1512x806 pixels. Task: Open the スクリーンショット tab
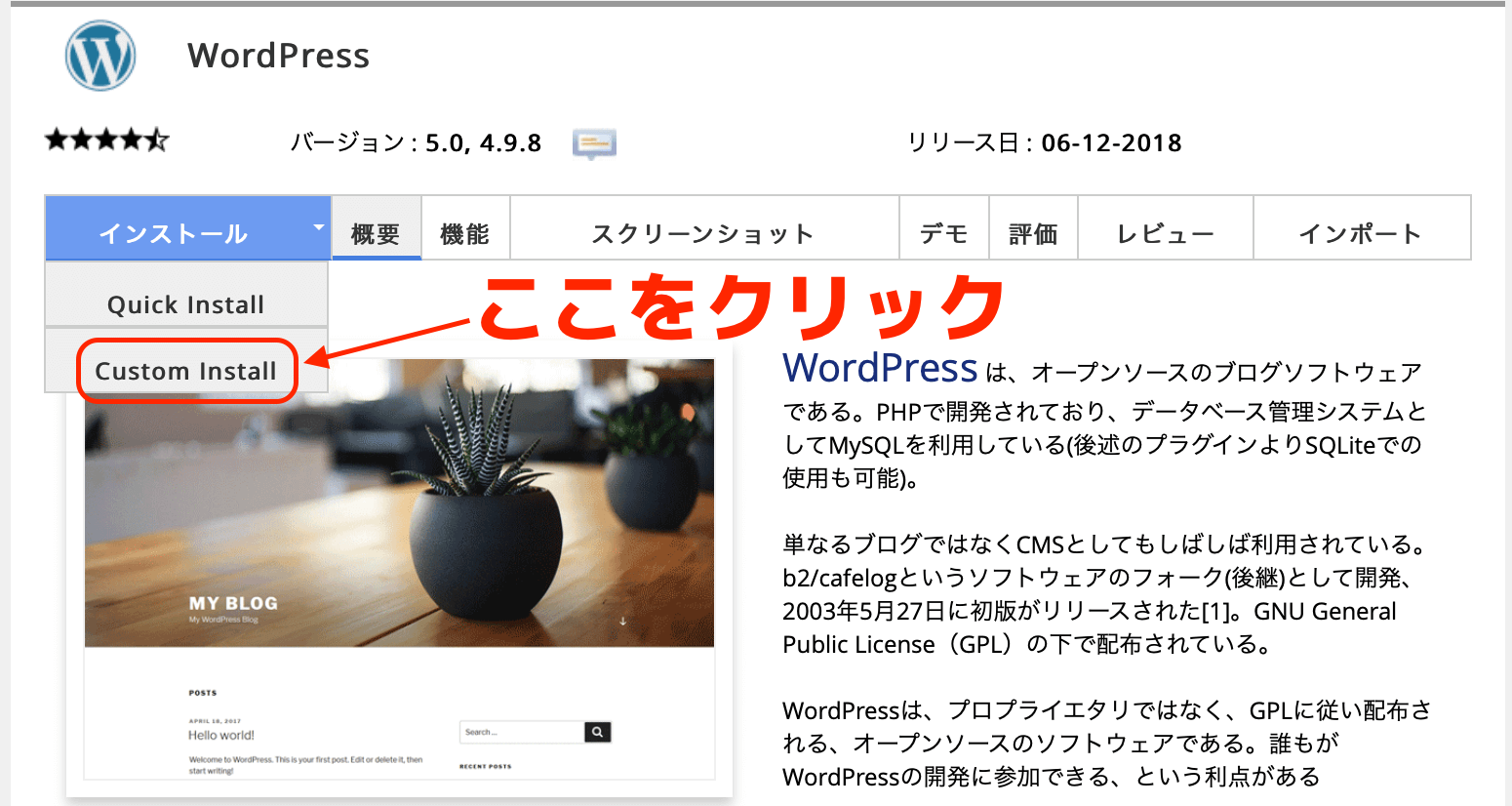702,233
